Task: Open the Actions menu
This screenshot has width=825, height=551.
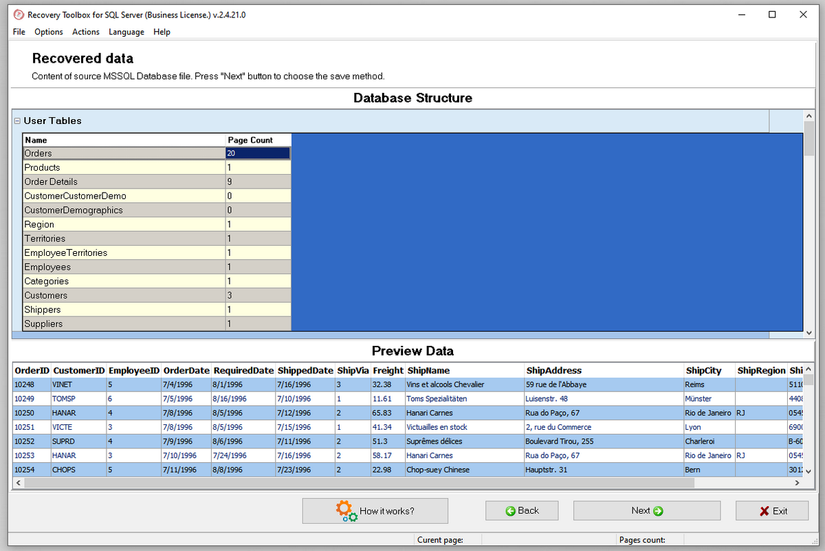Action: point(86,32)
